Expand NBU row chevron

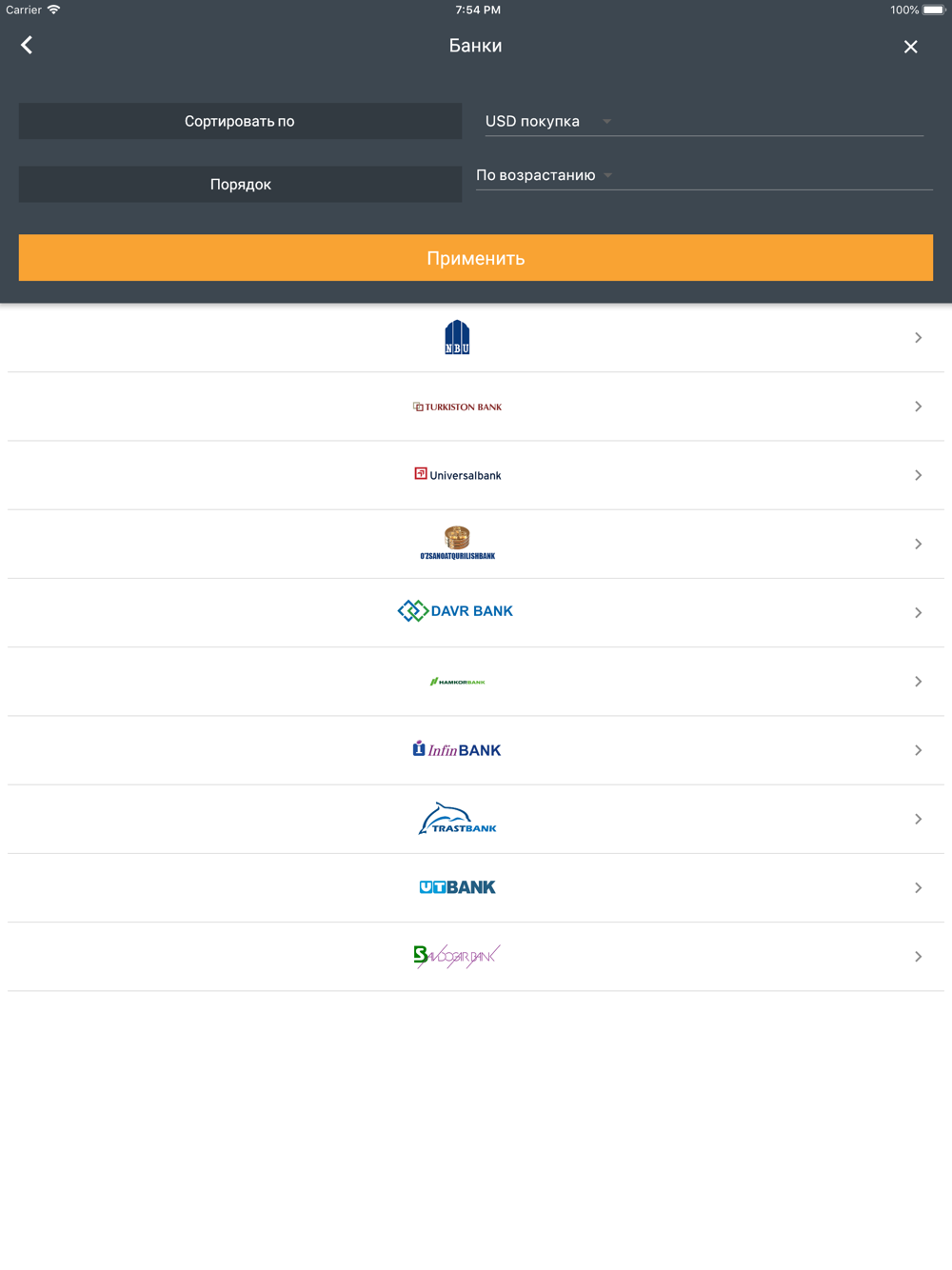[x=918, y=338]
